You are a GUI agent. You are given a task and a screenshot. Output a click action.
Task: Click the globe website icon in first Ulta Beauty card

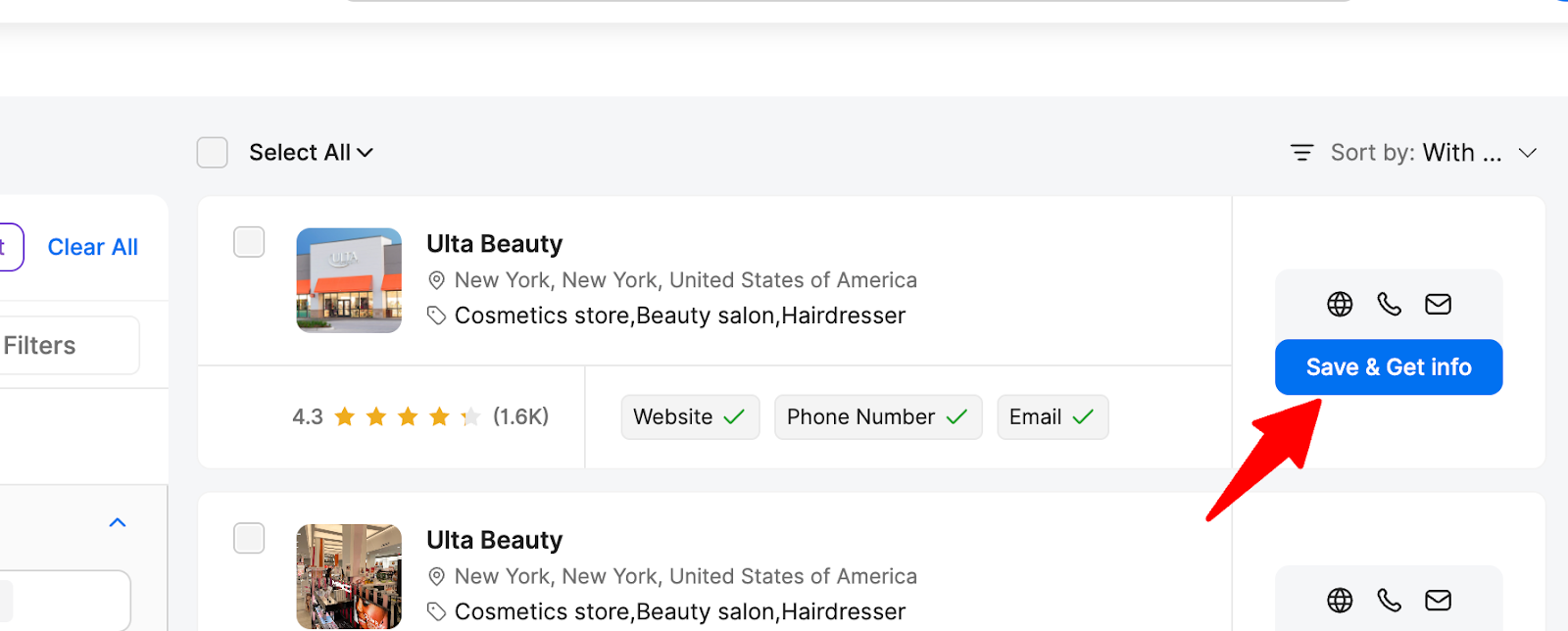1340,305
